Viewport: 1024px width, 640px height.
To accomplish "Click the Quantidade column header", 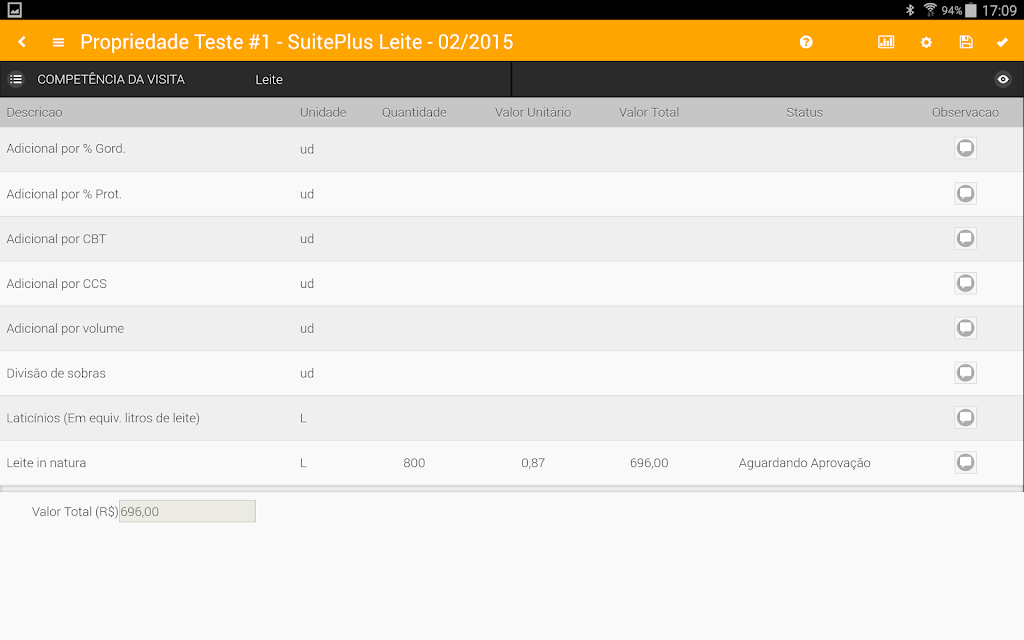I will (414, 112).
